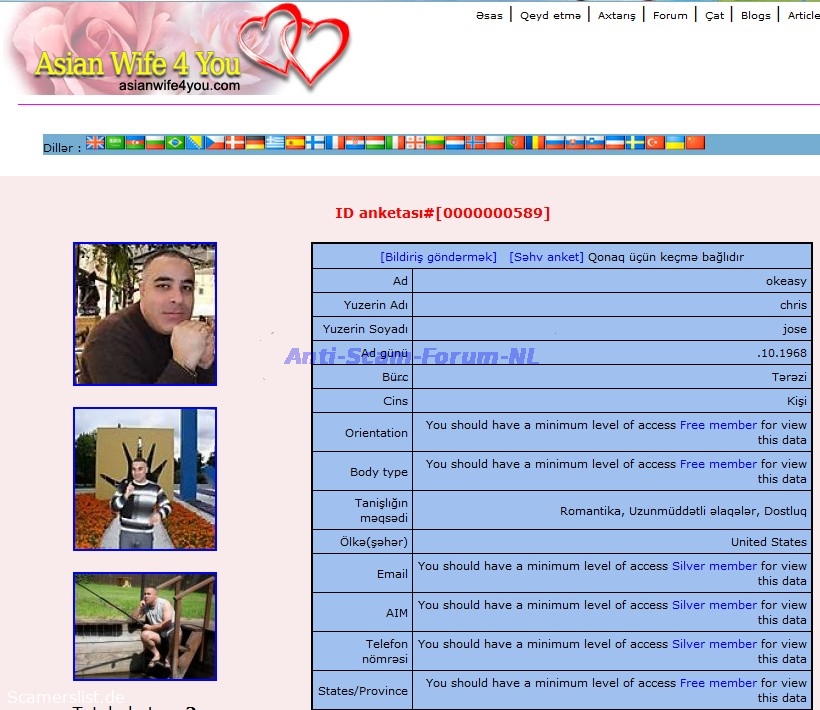Select the United Kingdom flag language
This screenshot has width=820, height=710.
(95, 143)
